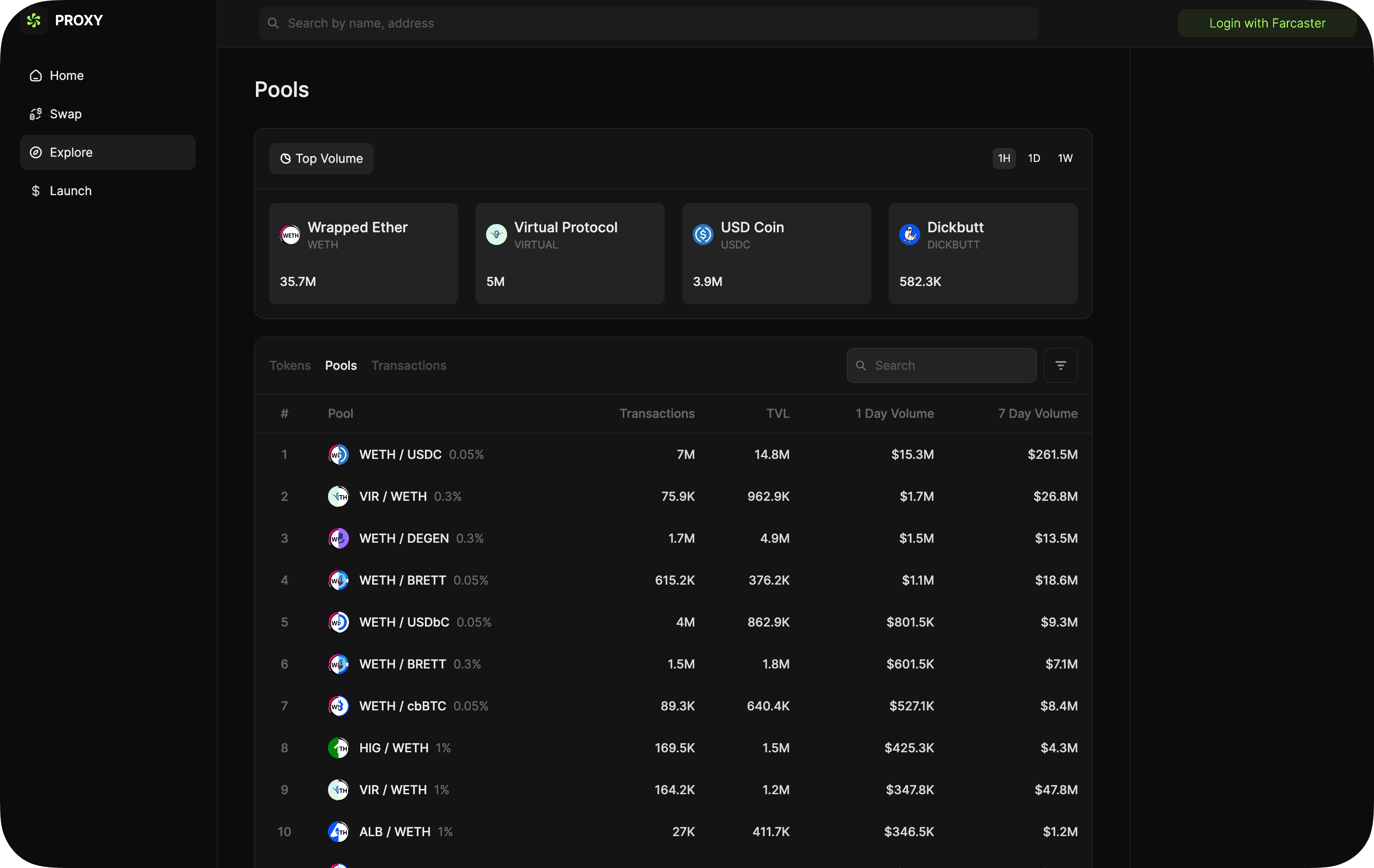This screenshot has width=1374, height=868.
Task: Open the Dickbutt card
Action: (x=983, y=254)
